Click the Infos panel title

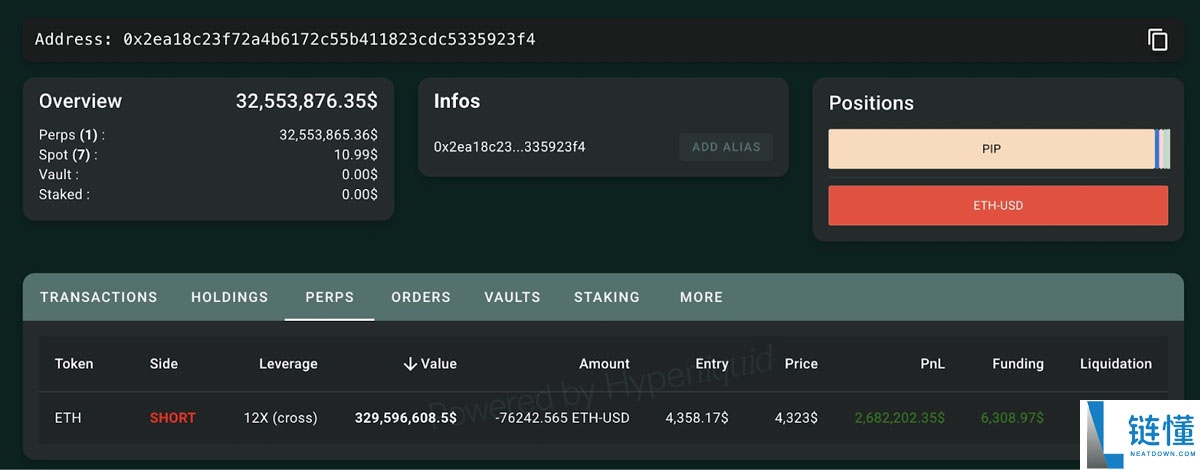tap(457, 101)
